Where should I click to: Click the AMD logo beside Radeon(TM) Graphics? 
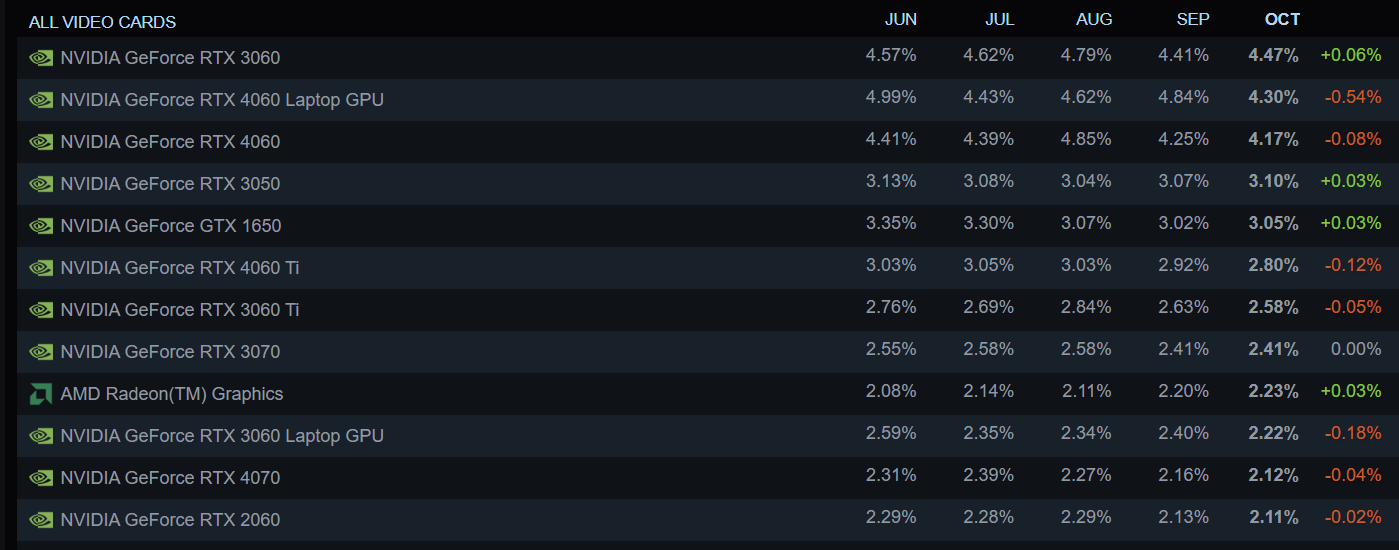[x=41, y=394]
